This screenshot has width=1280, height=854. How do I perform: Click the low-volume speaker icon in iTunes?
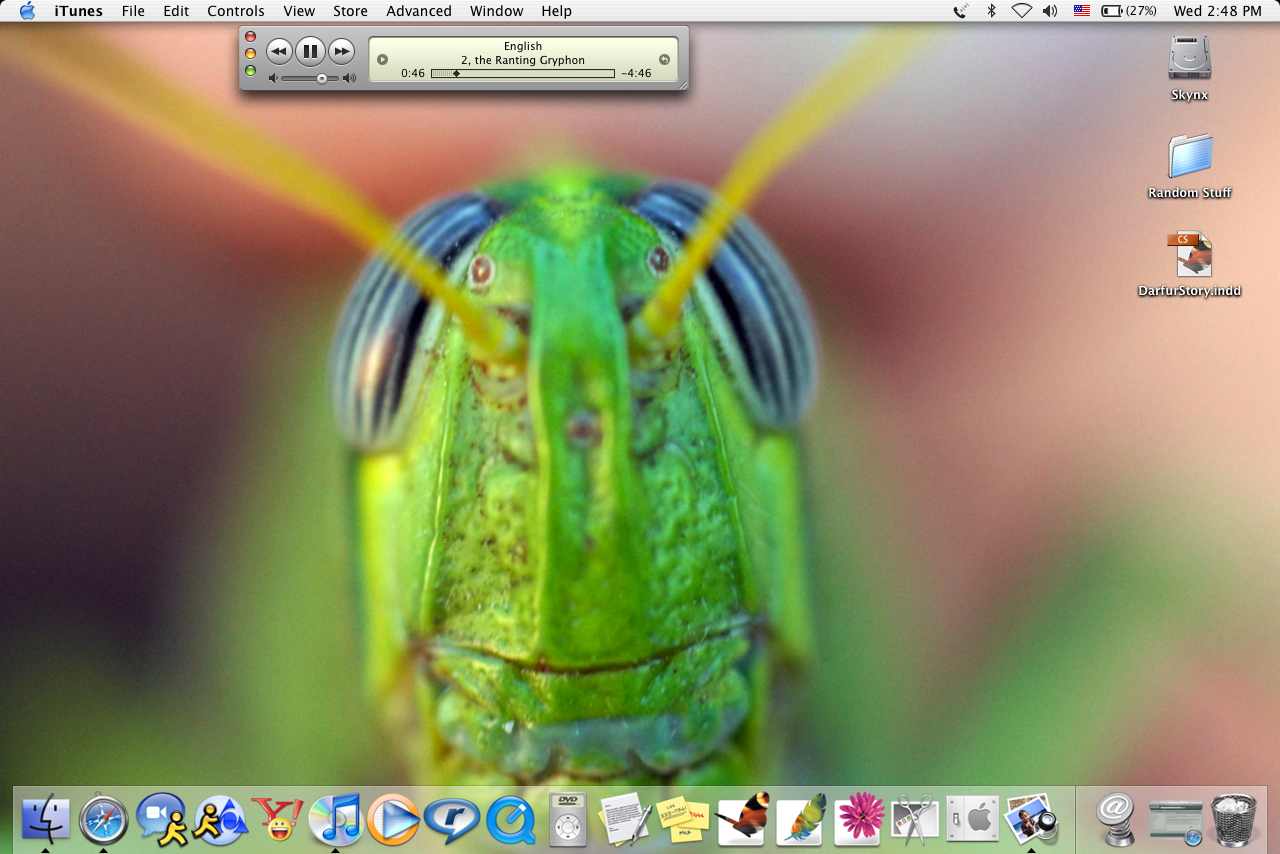273,78
